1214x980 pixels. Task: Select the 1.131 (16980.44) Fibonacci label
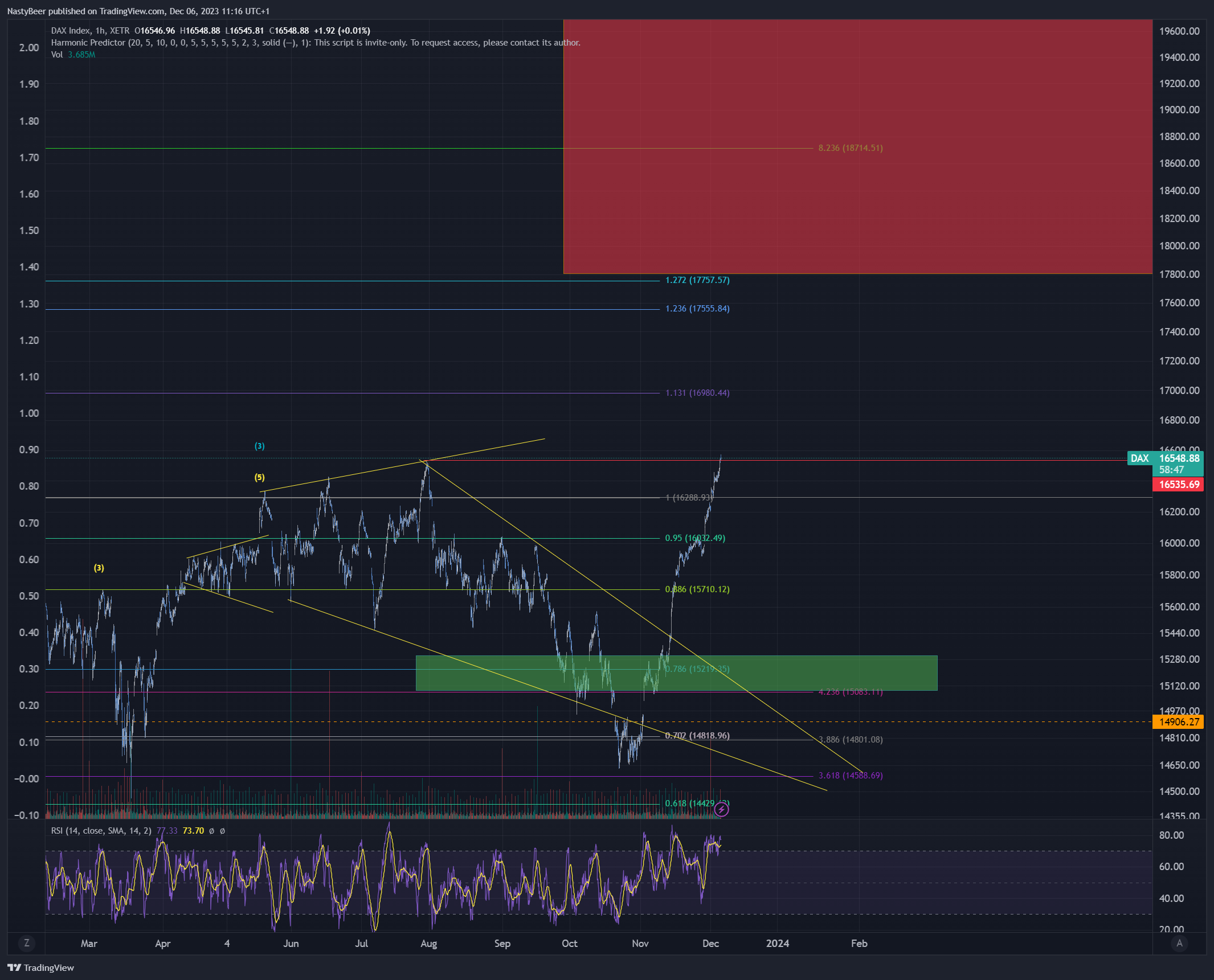tap(697, 393)
